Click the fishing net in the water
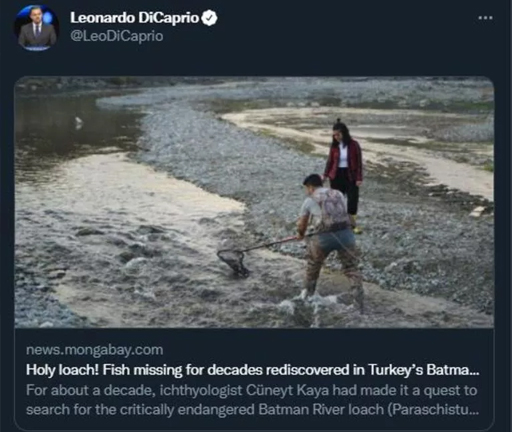The height and width of the screenshot is (432, 512). tap(233, 262)
